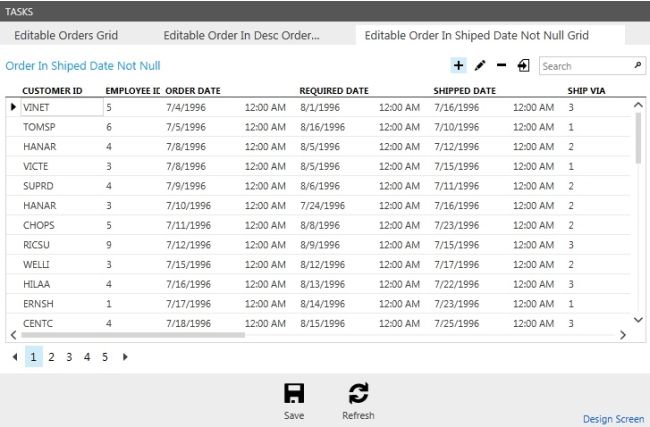Open page 4 in pager

click(x=87, y=357)
